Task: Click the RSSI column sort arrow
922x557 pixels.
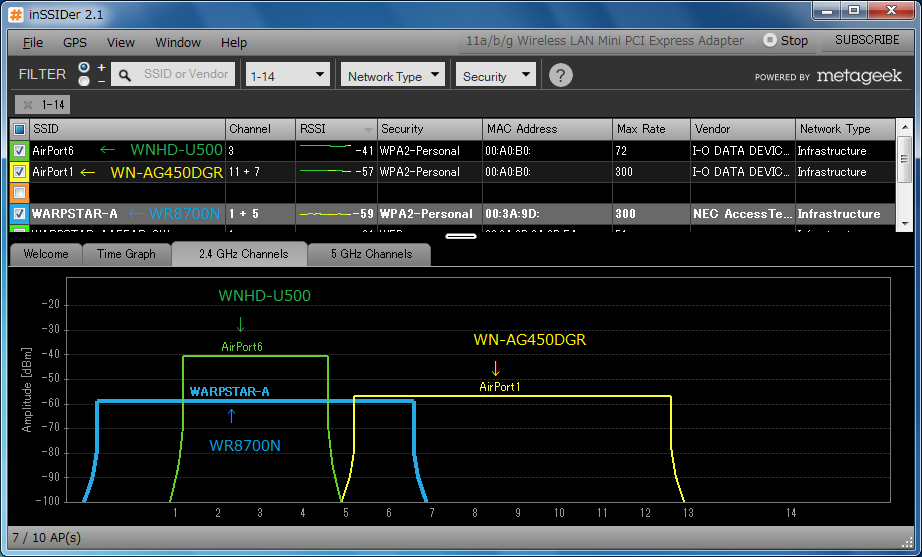Action: pos(368,129)
